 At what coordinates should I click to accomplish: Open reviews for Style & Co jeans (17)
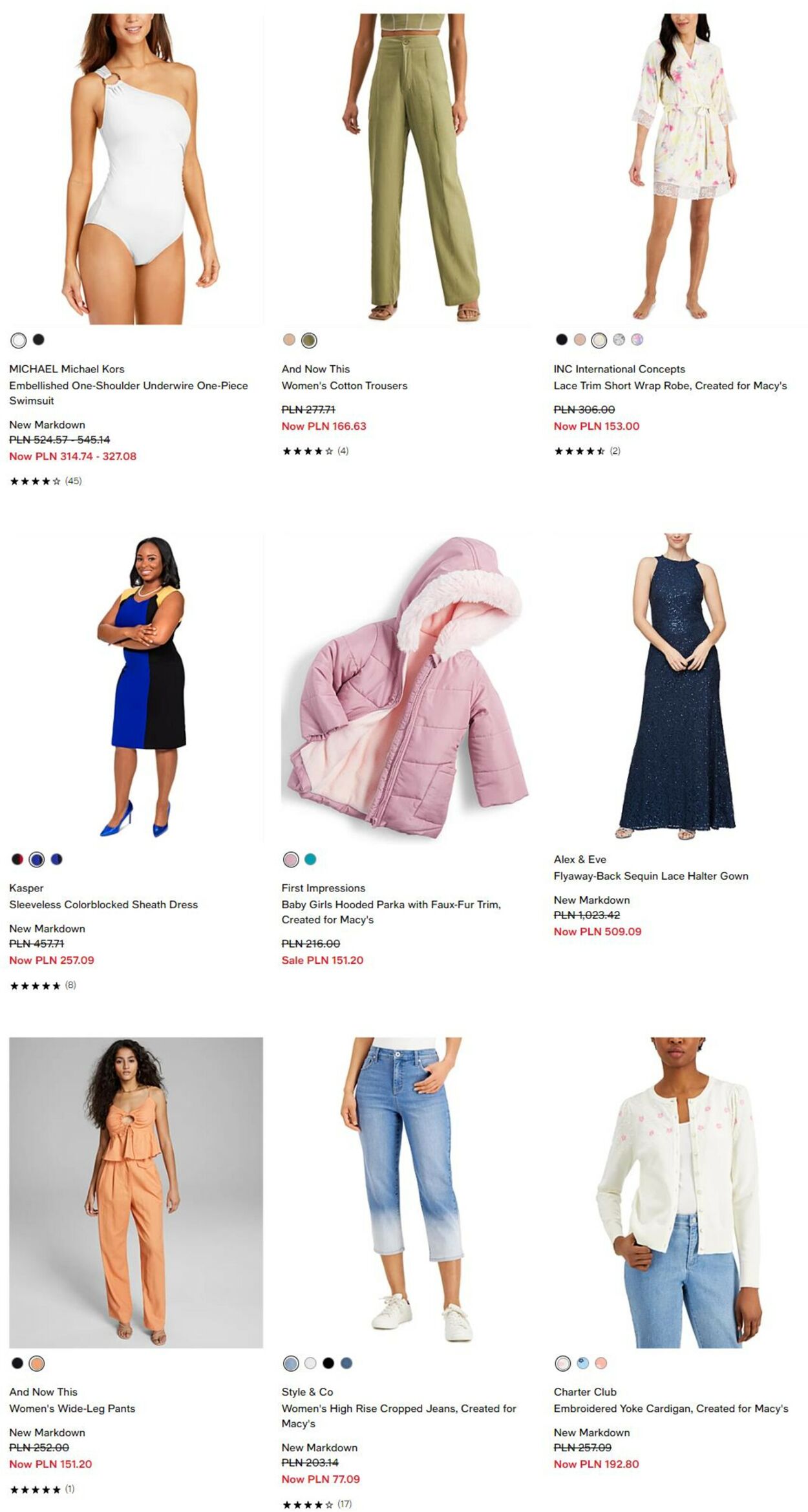pyautogui.click(x=317, y=1504)
